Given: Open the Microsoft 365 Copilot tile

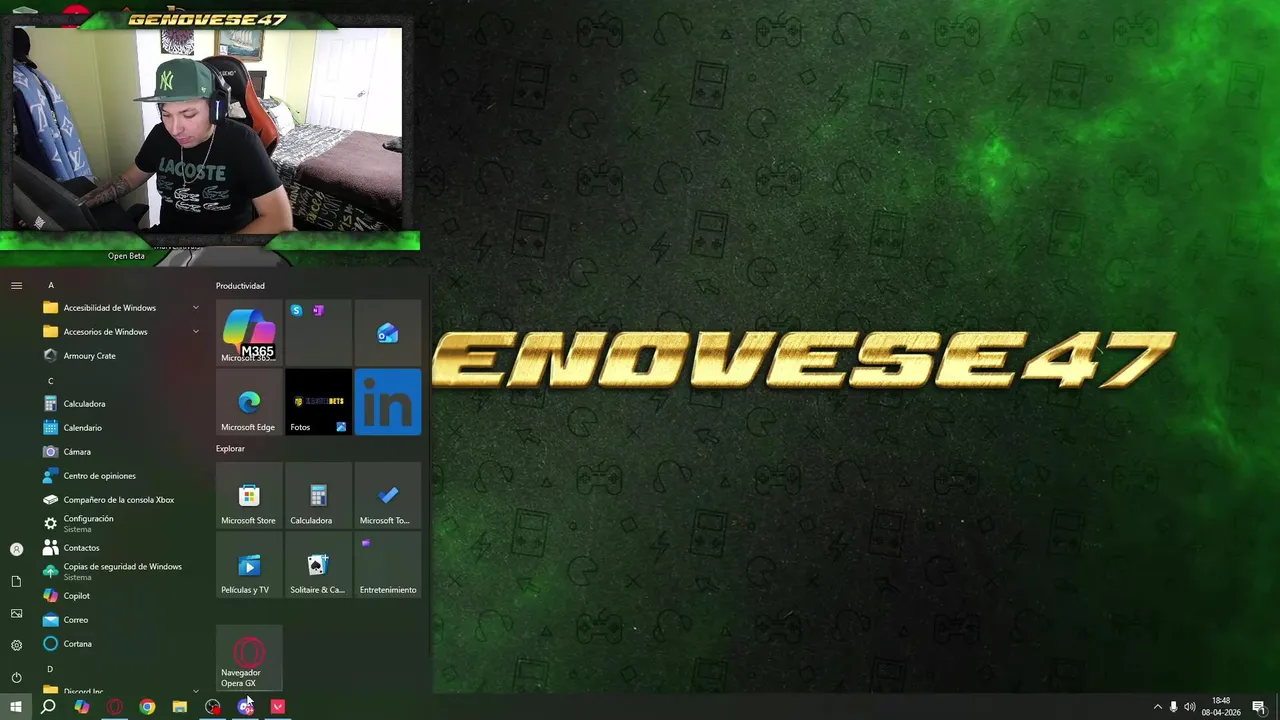Looking at the screenshot, I should (249, 333).
